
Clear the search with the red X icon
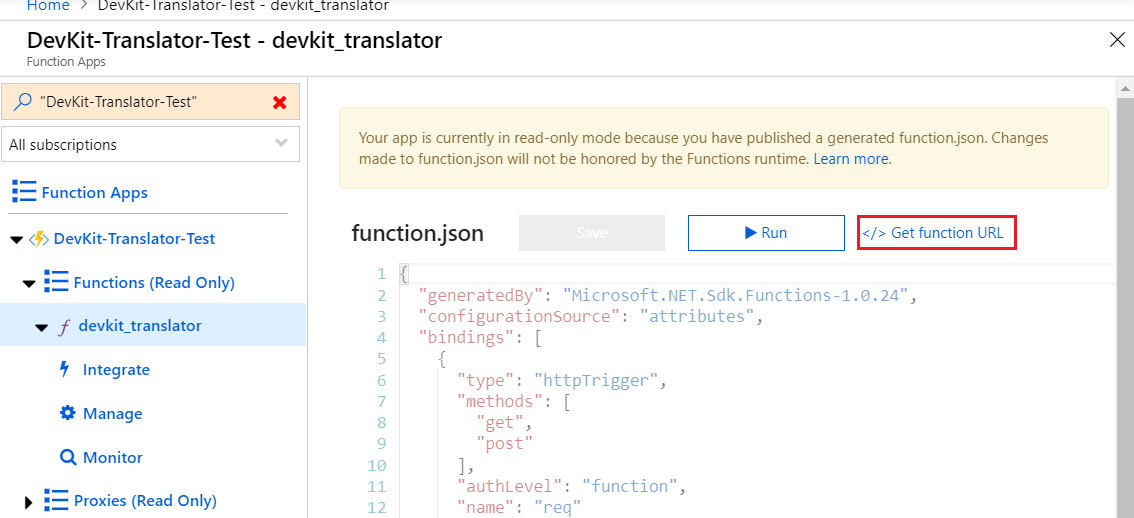tap(280, 103)
